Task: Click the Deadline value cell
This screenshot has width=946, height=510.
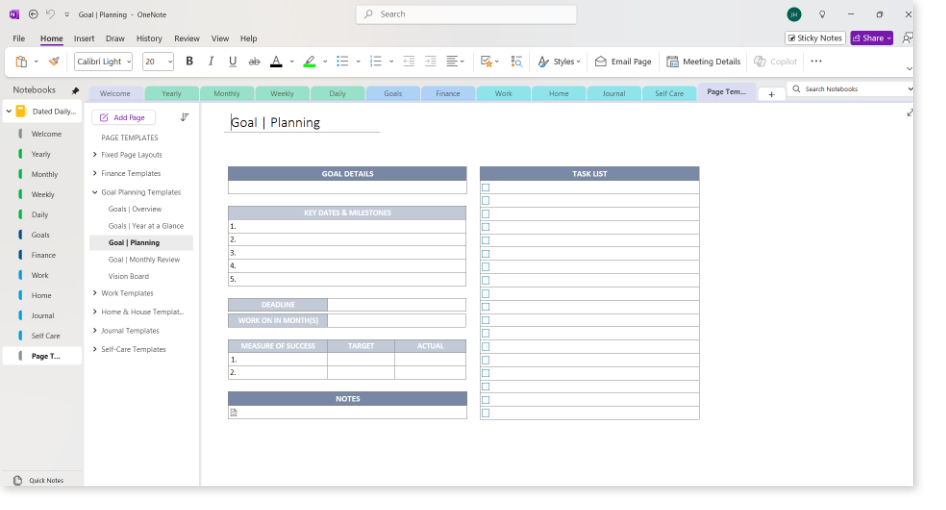Action: [396, 305]
